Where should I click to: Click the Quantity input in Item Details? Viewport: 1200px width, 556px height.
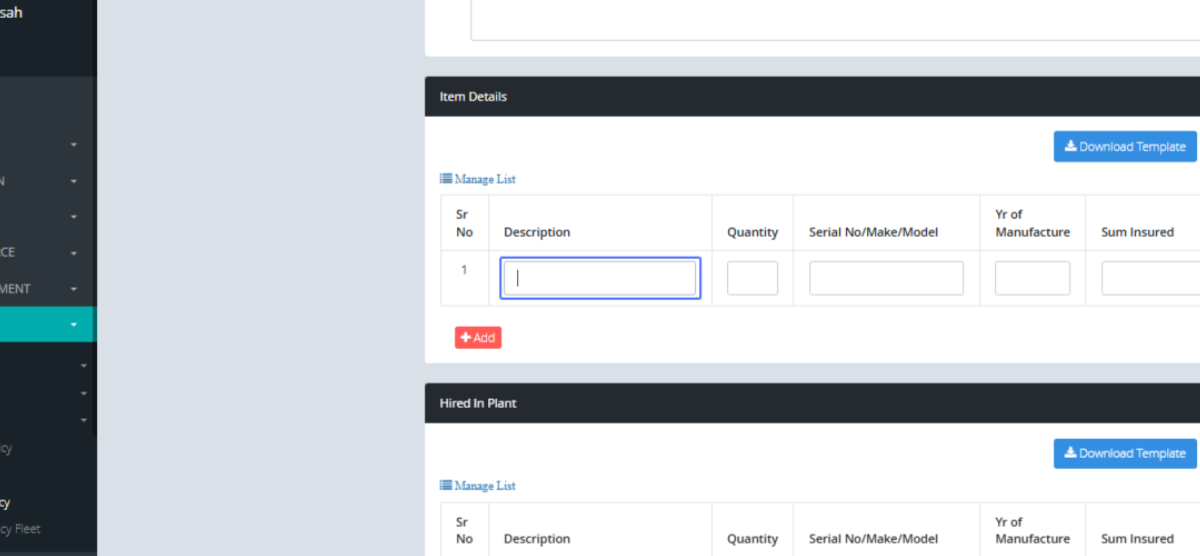(752, 278)
